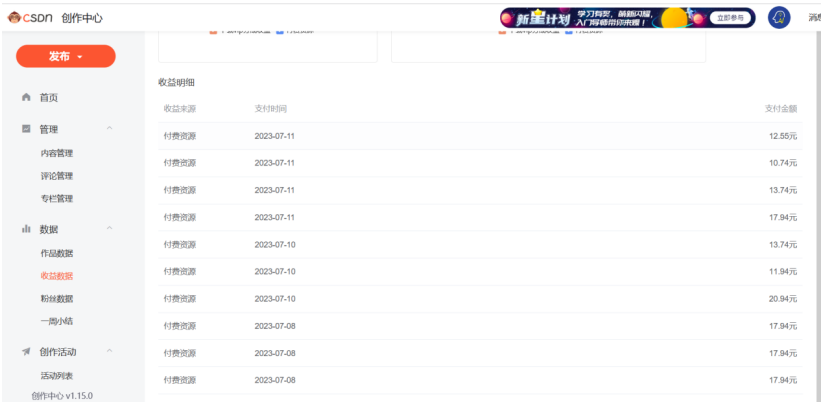Collapse the 数据 section chevron
This screenshot has width=821, height=406.
pyautogui.click(x=109, y=228)
